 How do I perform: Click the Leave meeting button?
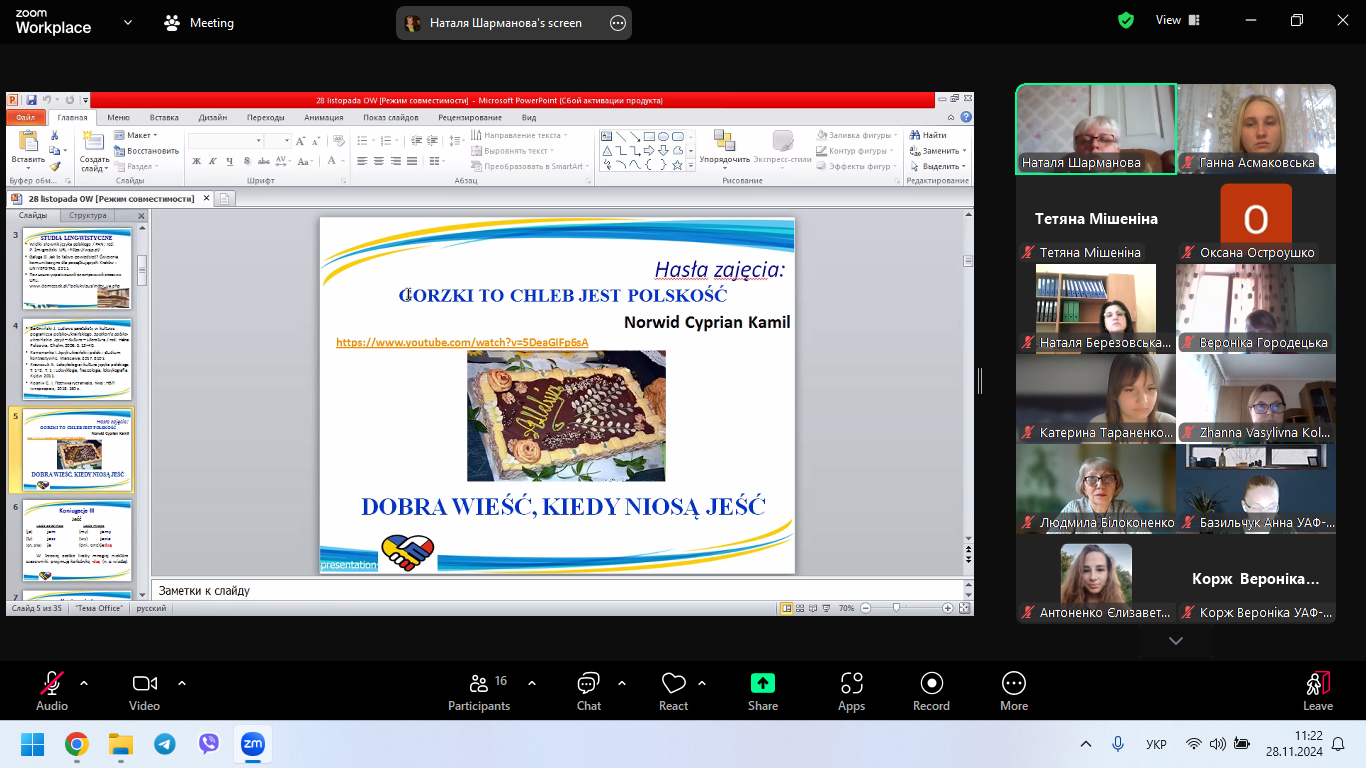1317,692
